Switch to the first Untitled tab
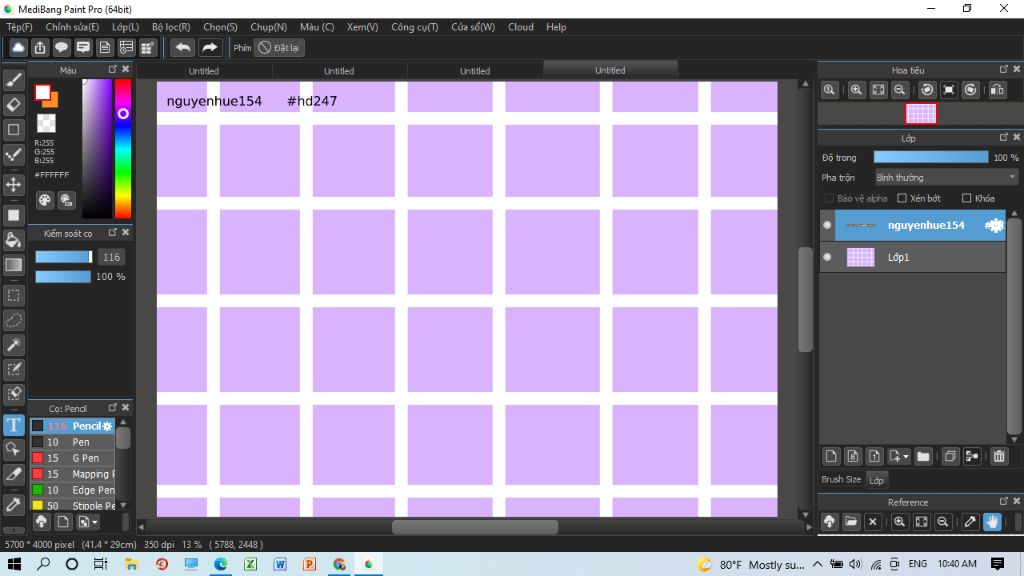Viewport: 1024px width, 576px height. (x=204, y=71)
